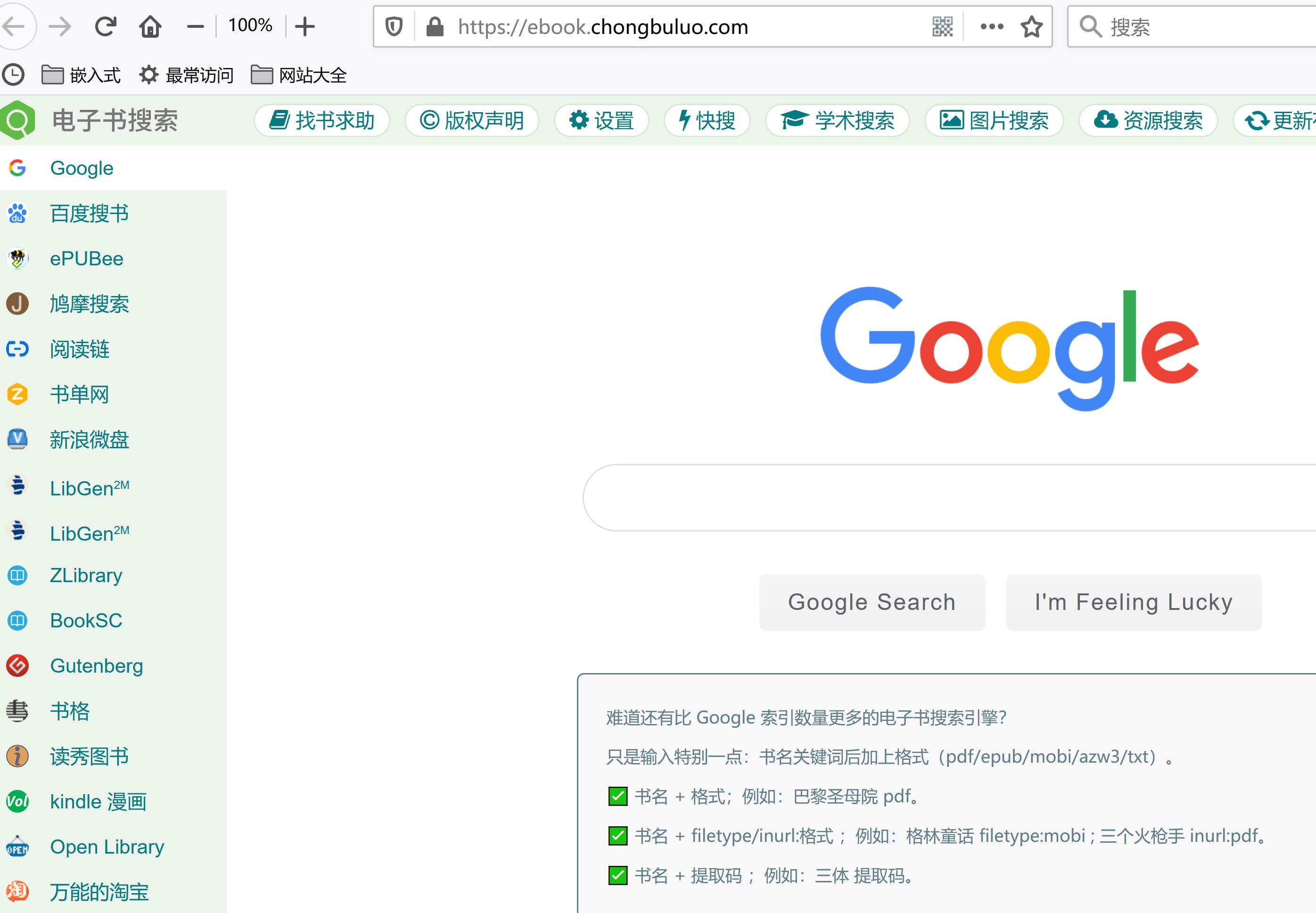Click the Google G icon in sidebar
This screenshot has width=1316, height=913.
pos(18,168)
